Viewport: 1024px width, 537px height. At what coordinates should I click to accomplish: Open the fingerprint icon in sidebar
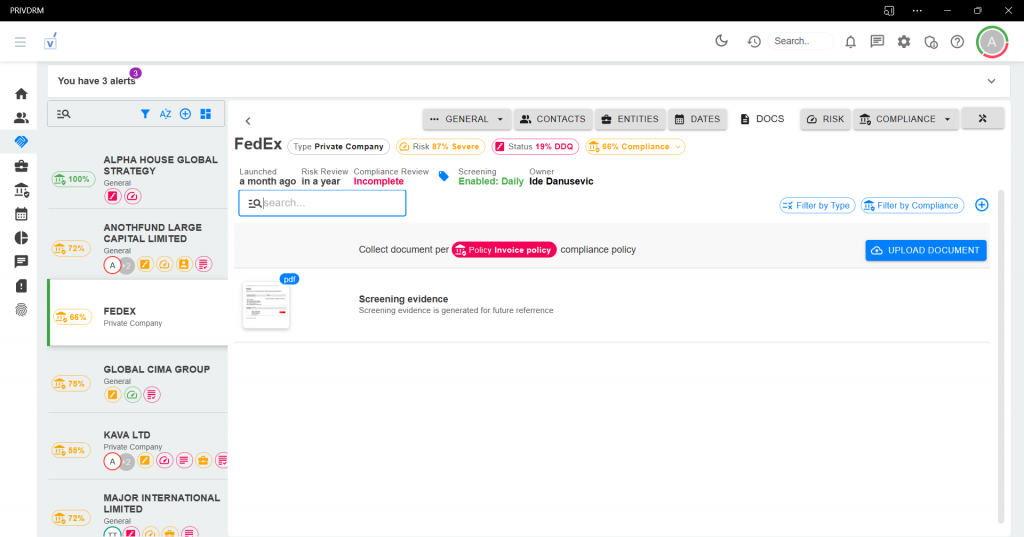pos(21,309)
